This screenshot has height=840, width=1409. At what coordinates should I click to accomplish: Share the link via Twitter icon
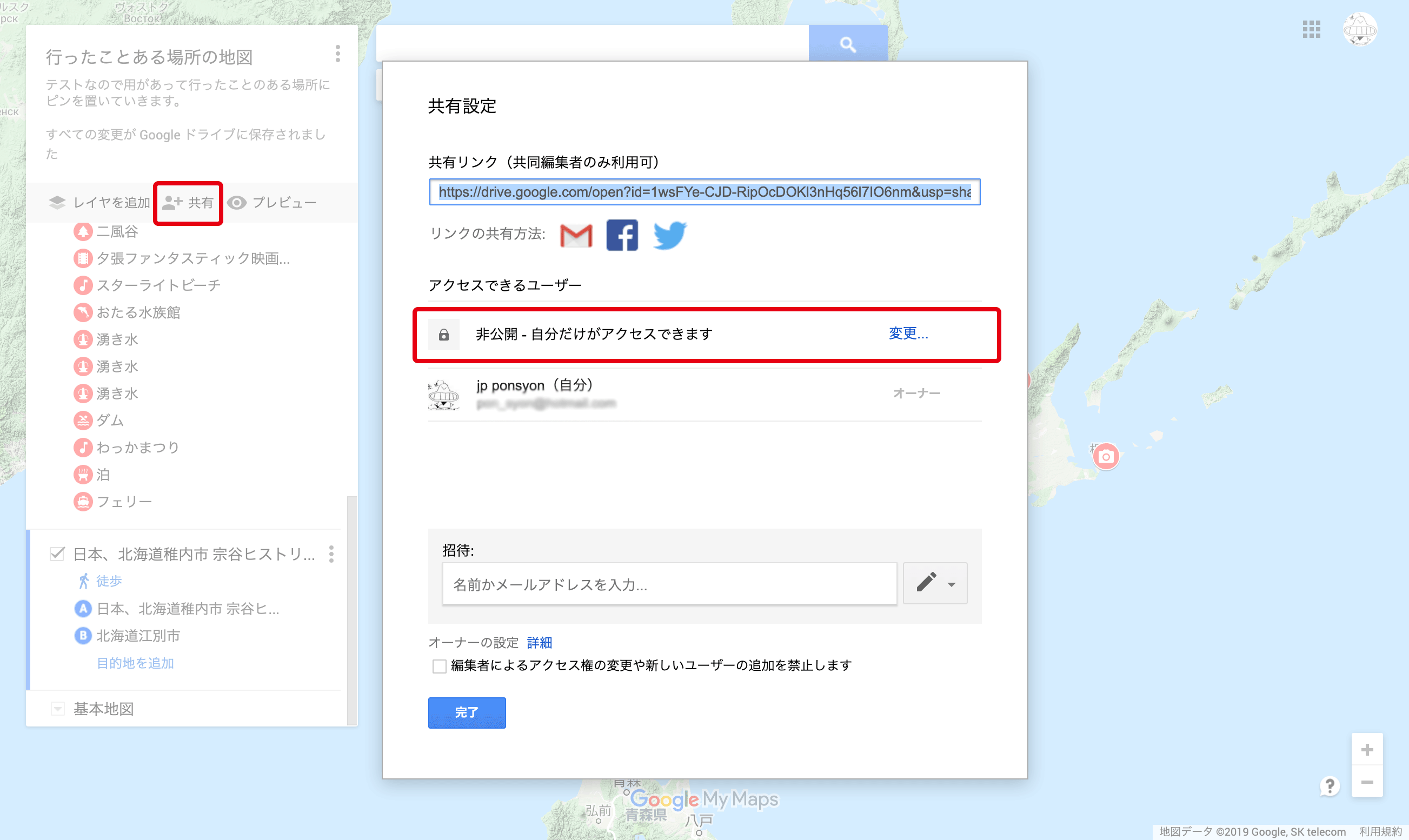pos(670,235)
